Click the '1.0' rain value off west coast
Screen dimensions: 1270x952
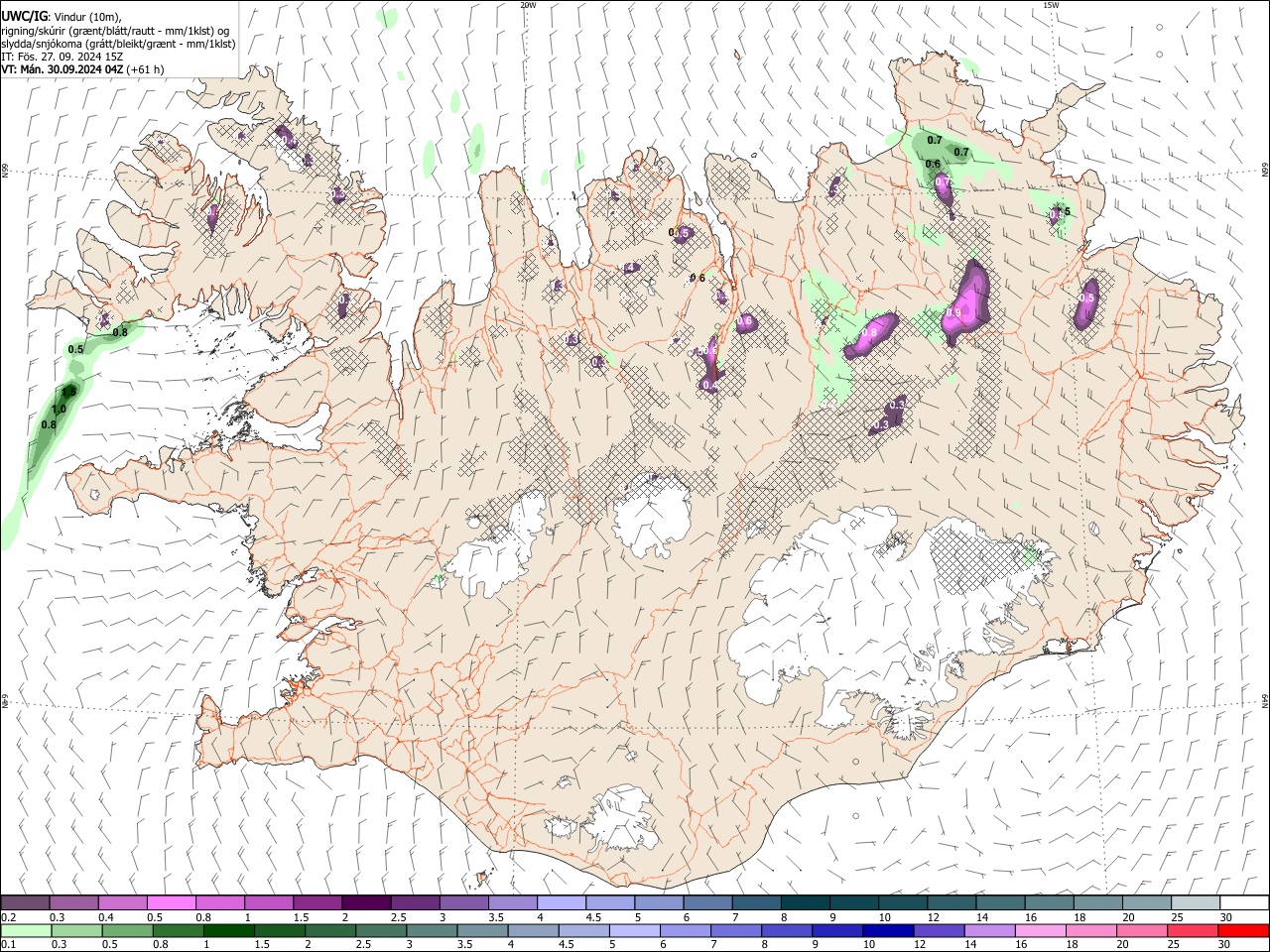[59, 409]
